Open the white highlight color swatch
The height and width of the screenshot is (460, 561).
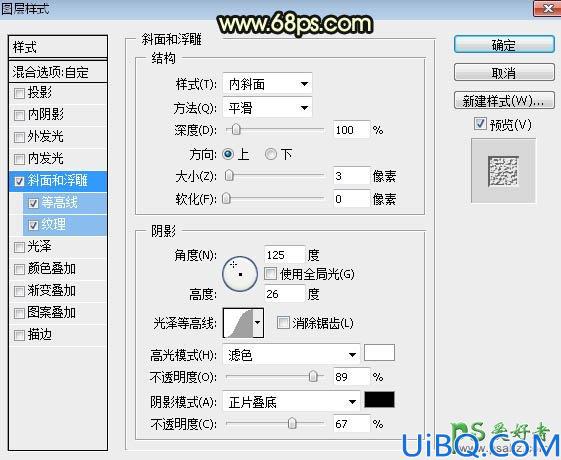379,353
